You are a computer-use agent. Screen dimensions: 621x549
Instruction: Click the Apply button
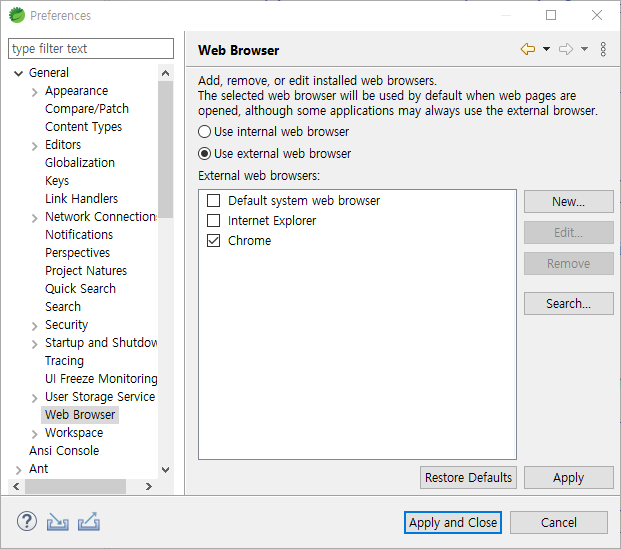pos(569,477)
